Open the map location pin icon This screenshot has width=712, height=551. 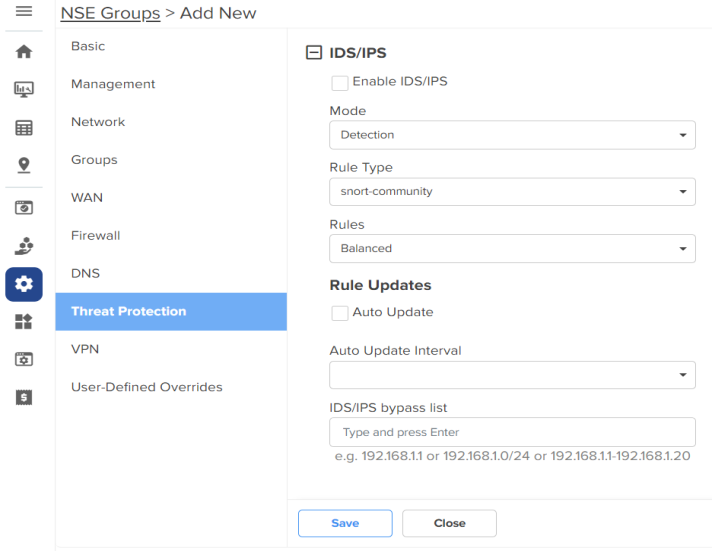coord(24,165)
